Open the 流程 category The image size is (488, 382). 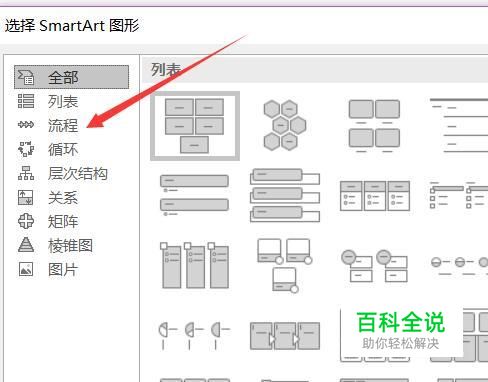point(63,125)
